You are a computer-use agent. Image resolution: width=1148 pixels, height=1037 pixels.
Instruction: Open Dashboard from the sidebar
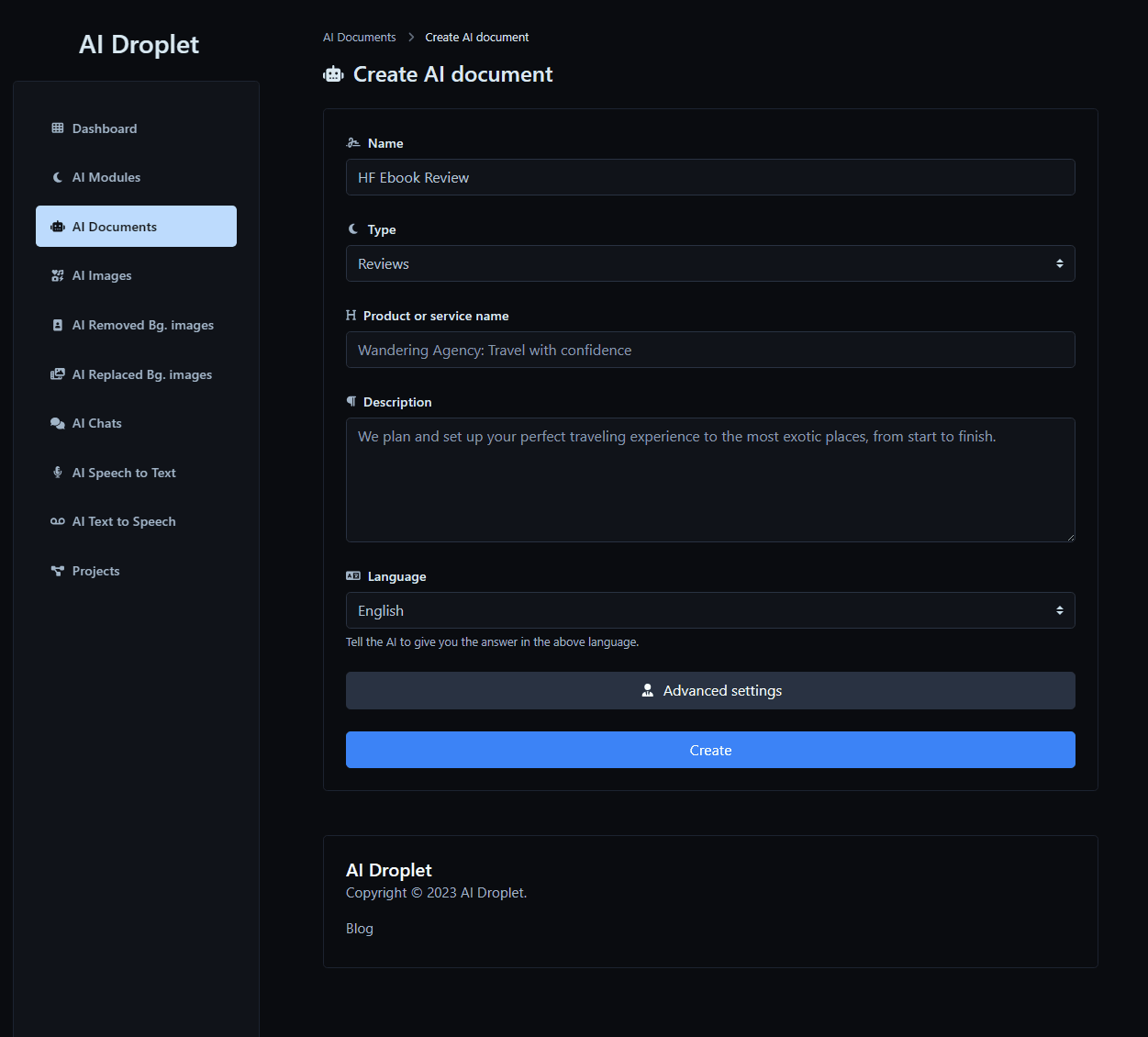[x=136, y=128]
